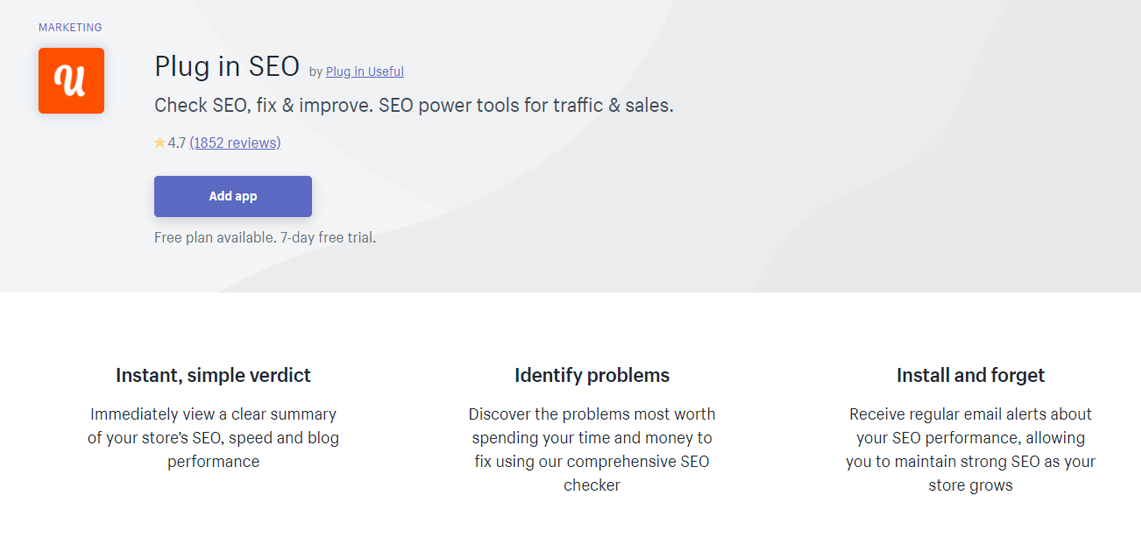Select the 'Install and forget' heading
The width and height of the screenshot is (1141, 543).
pos(971,376)
